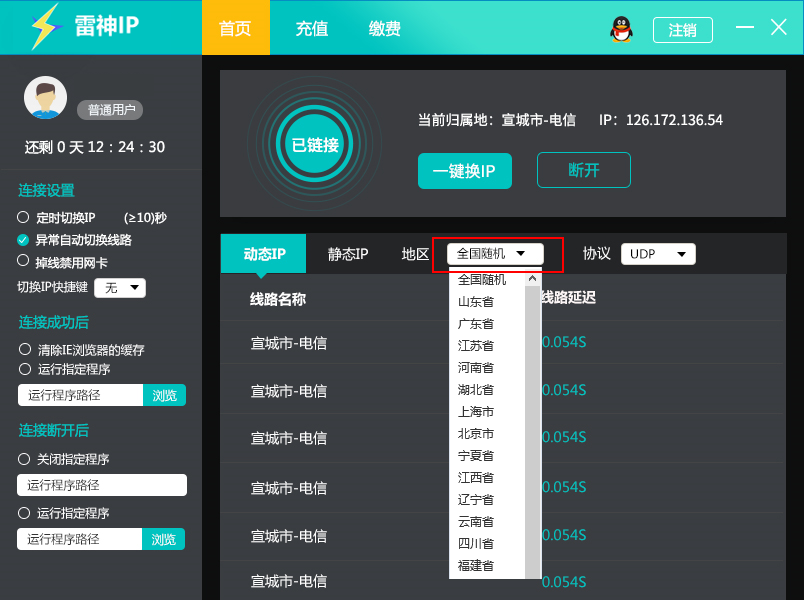Click the 普通用户 badge
This screenshot has height=600, width=804.
[x=110, y=110]
